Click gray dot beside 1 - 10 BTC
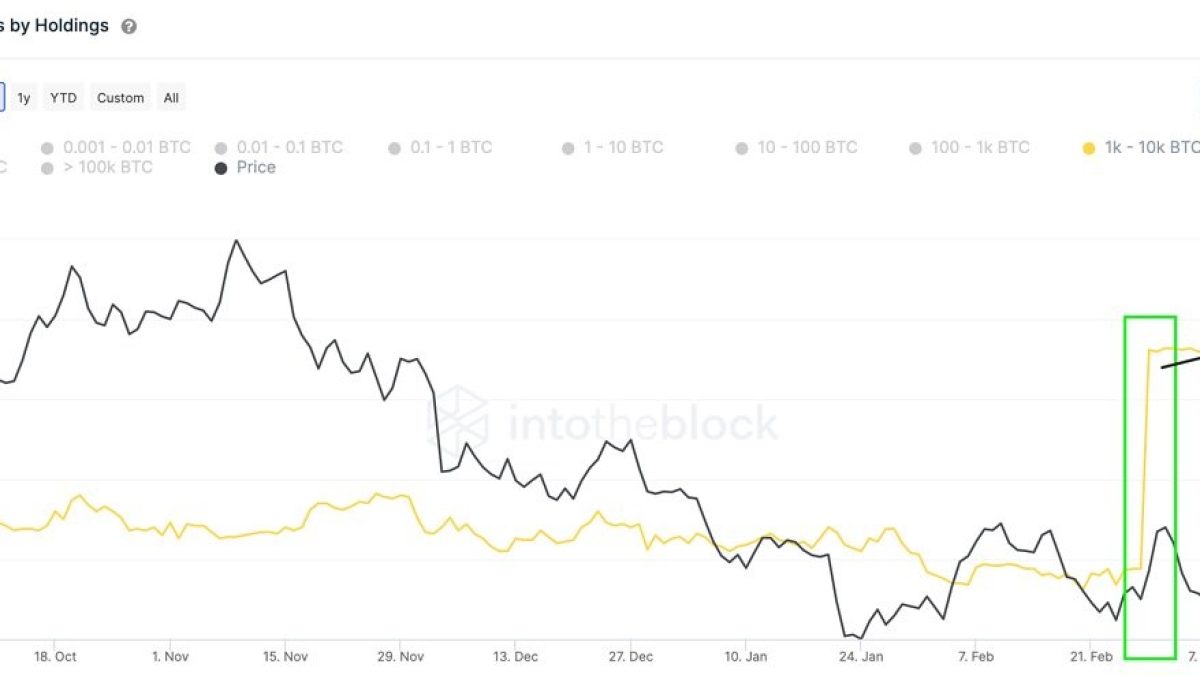 568,148
